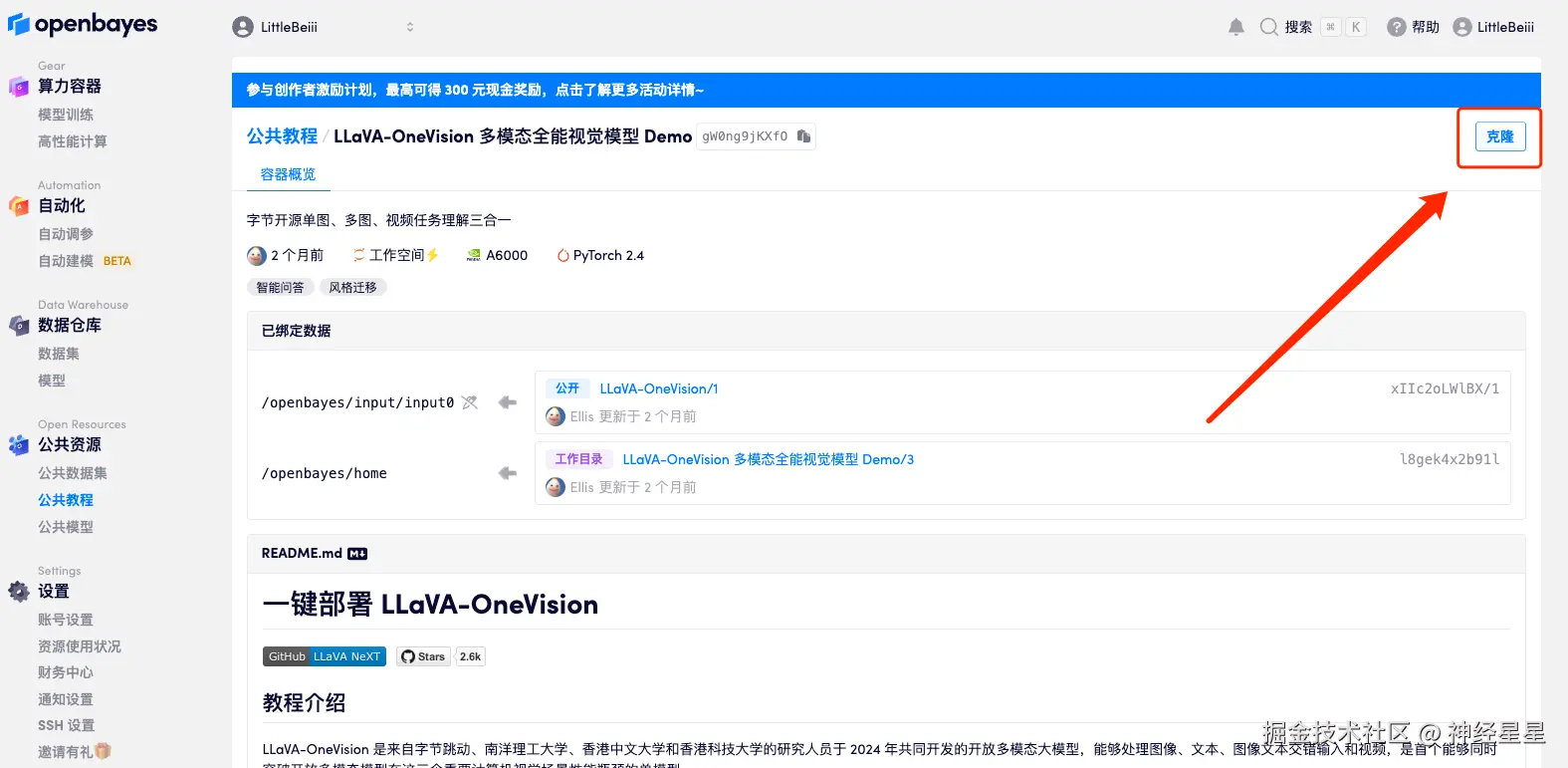
Task: Open help question mark icon
Action: point(1397,27)
